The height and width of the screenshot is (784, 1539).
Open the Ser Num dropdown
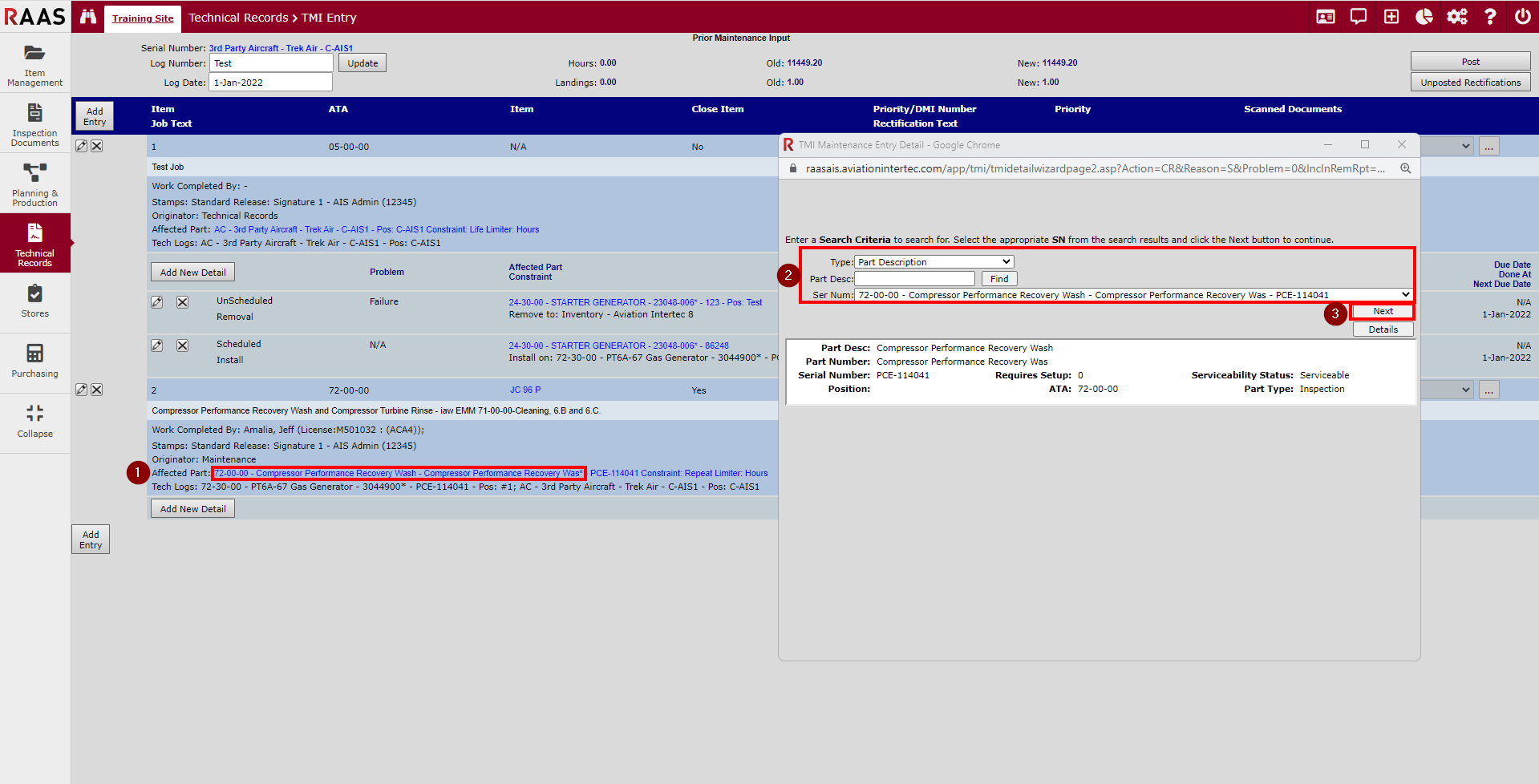click(1134, 295)
